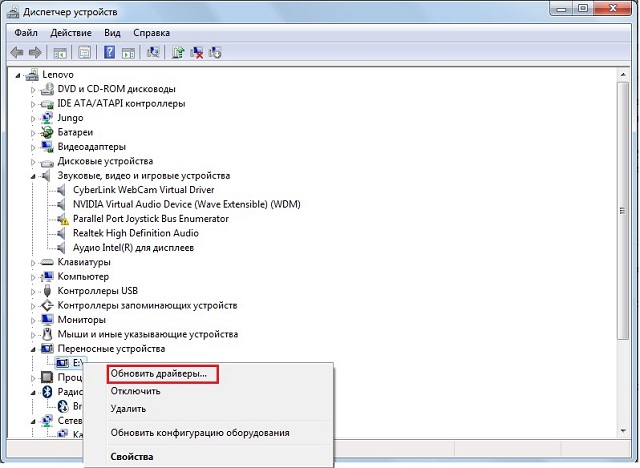640x468 pixels.
Task: Select Realtek High Definition Audio device
Action: [133, 233]
